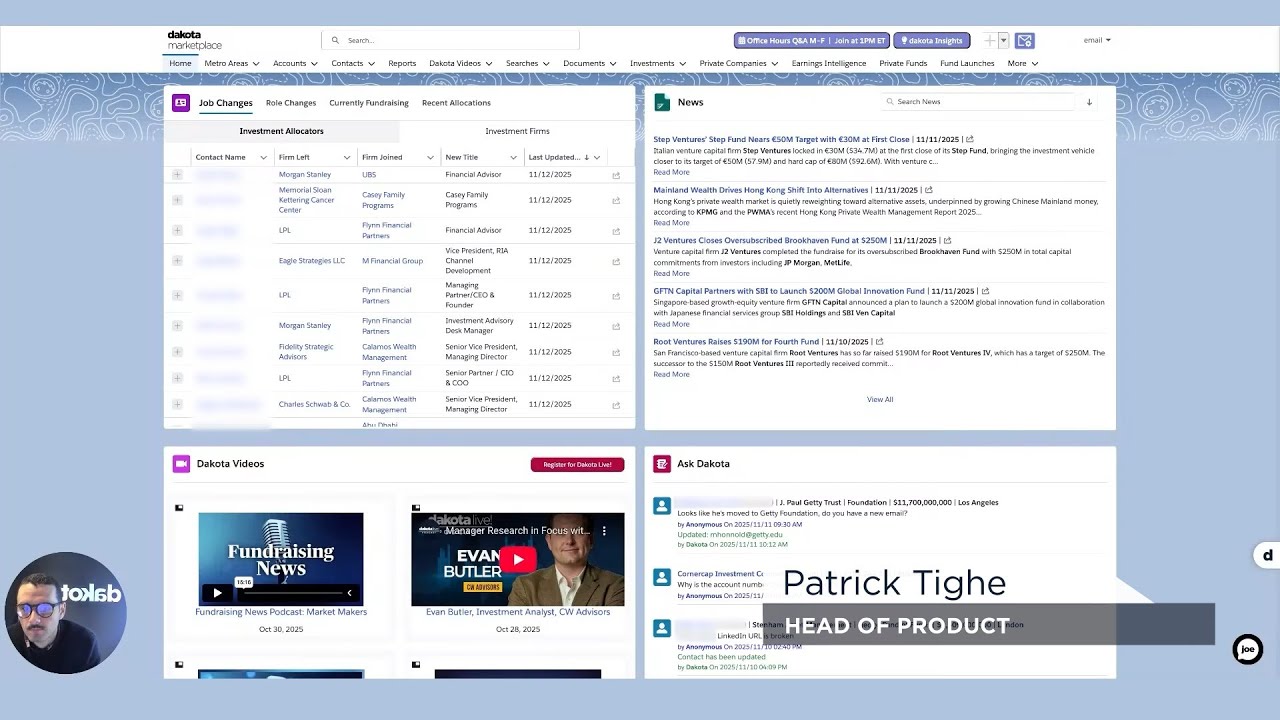The image size is (1280, 720).
Task: Expand the Searches menu
Action: click(x=546, y=63)
